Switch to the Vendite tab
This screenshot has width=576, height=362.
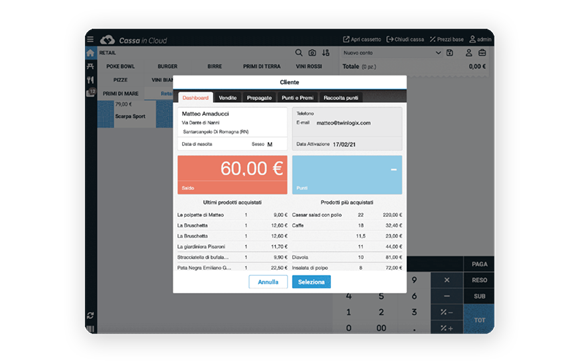pos(228,98)
